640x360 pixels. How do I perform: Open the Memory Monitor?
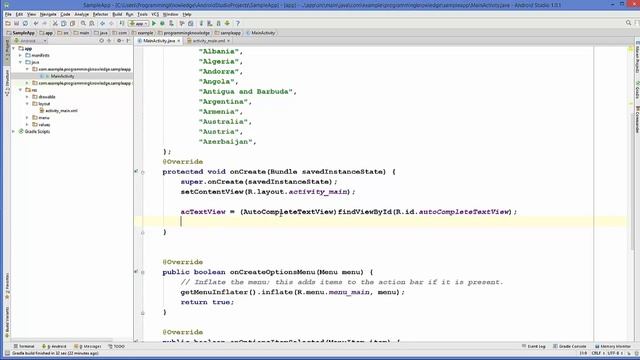click(613, 347)
